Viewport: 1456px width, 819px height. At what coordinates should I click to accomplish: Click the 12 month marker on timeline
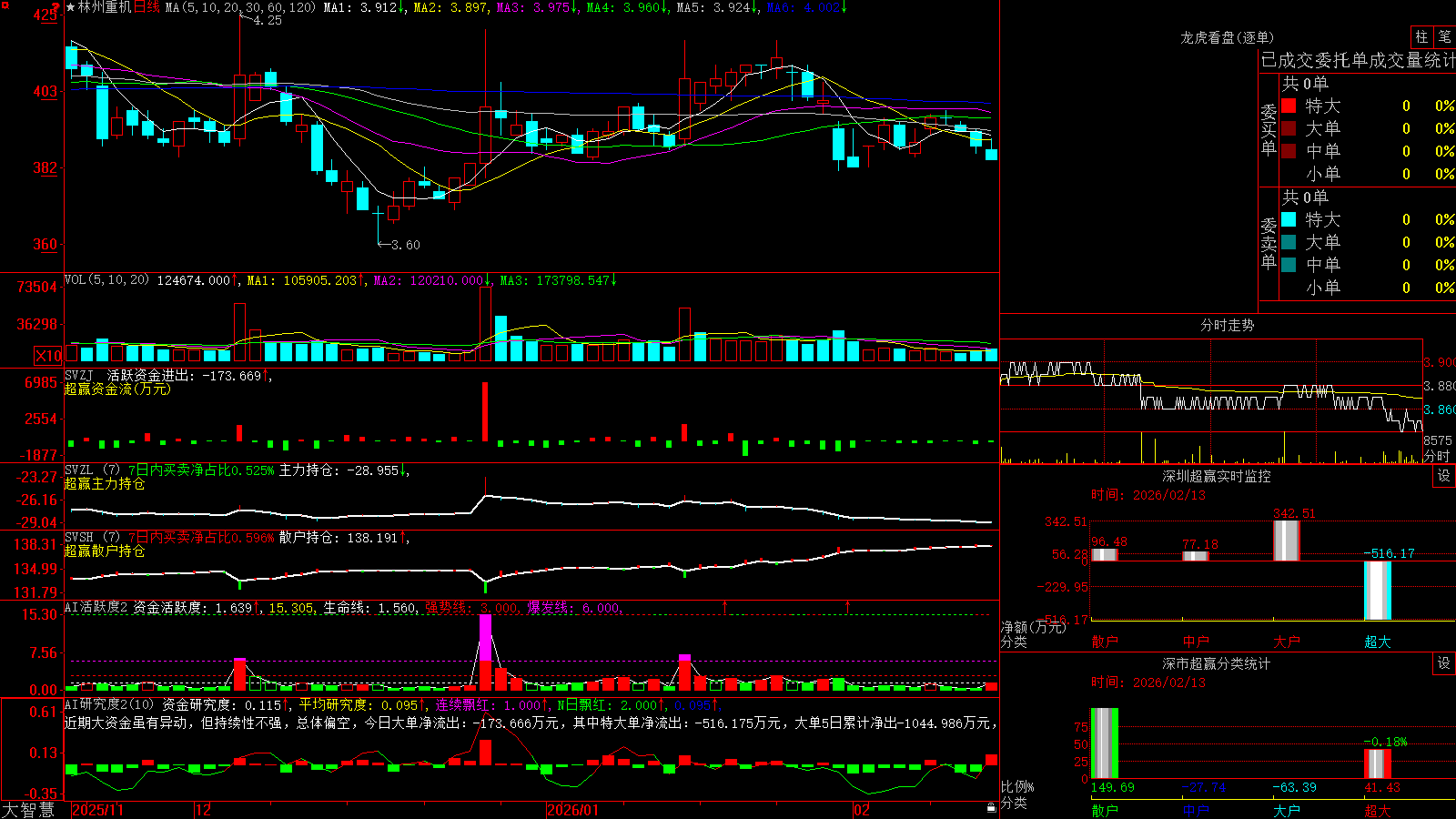(204, 810)
